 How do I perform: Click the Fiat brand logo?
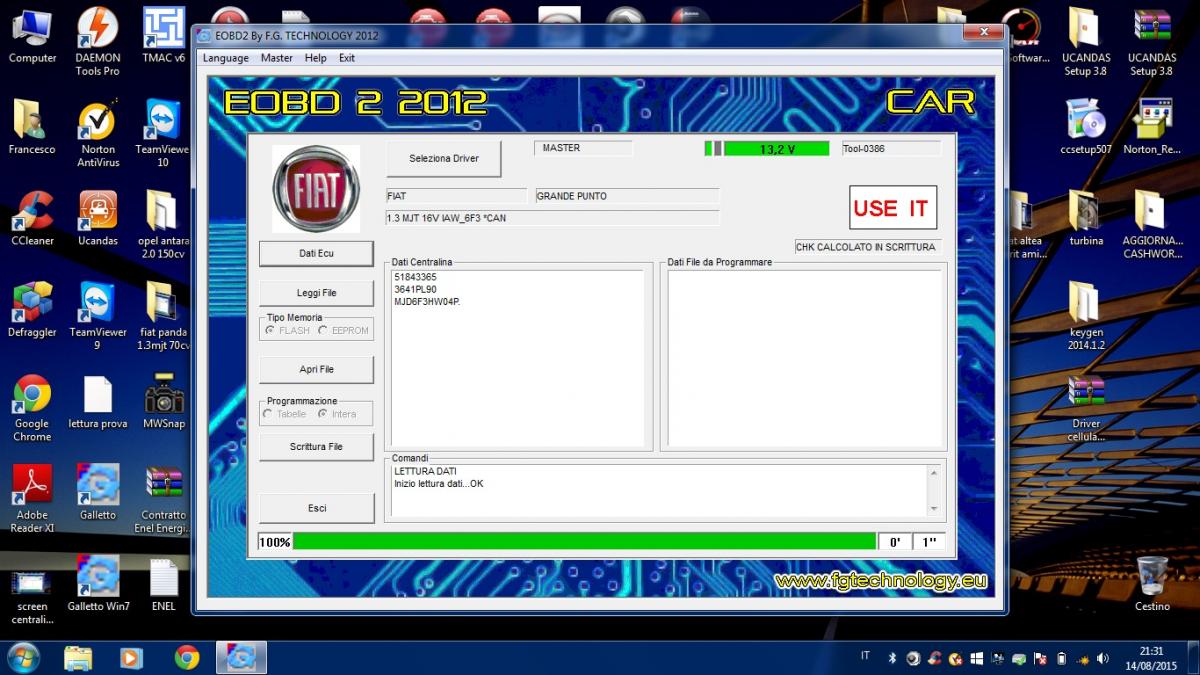point(316,188)
